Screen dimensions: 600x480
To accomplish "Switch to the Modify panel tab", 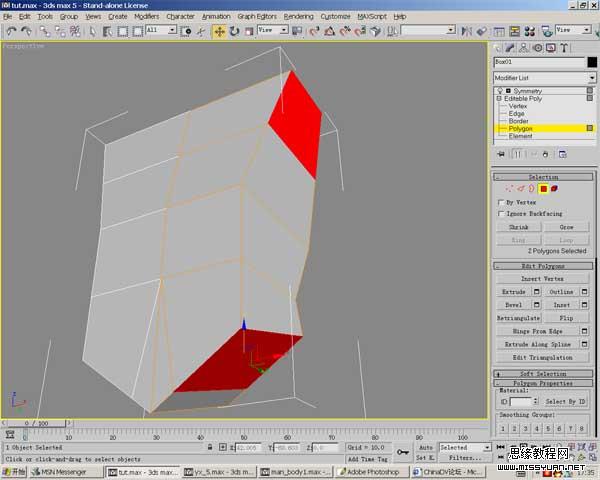I will pyautogui.click(x=510, y=48).
